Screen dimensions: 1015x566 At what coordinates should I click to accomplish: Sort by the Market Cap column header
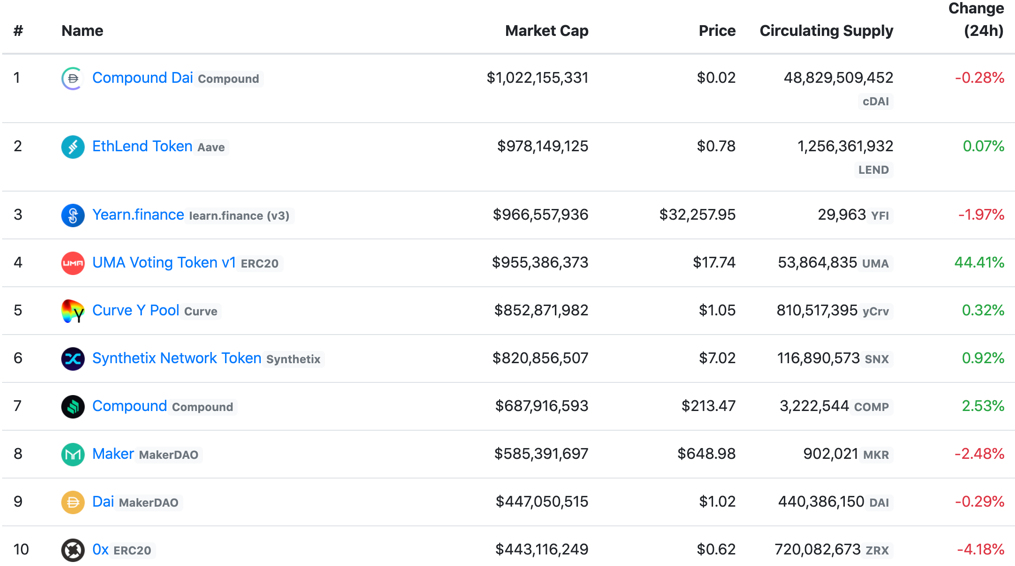(546, 31)
